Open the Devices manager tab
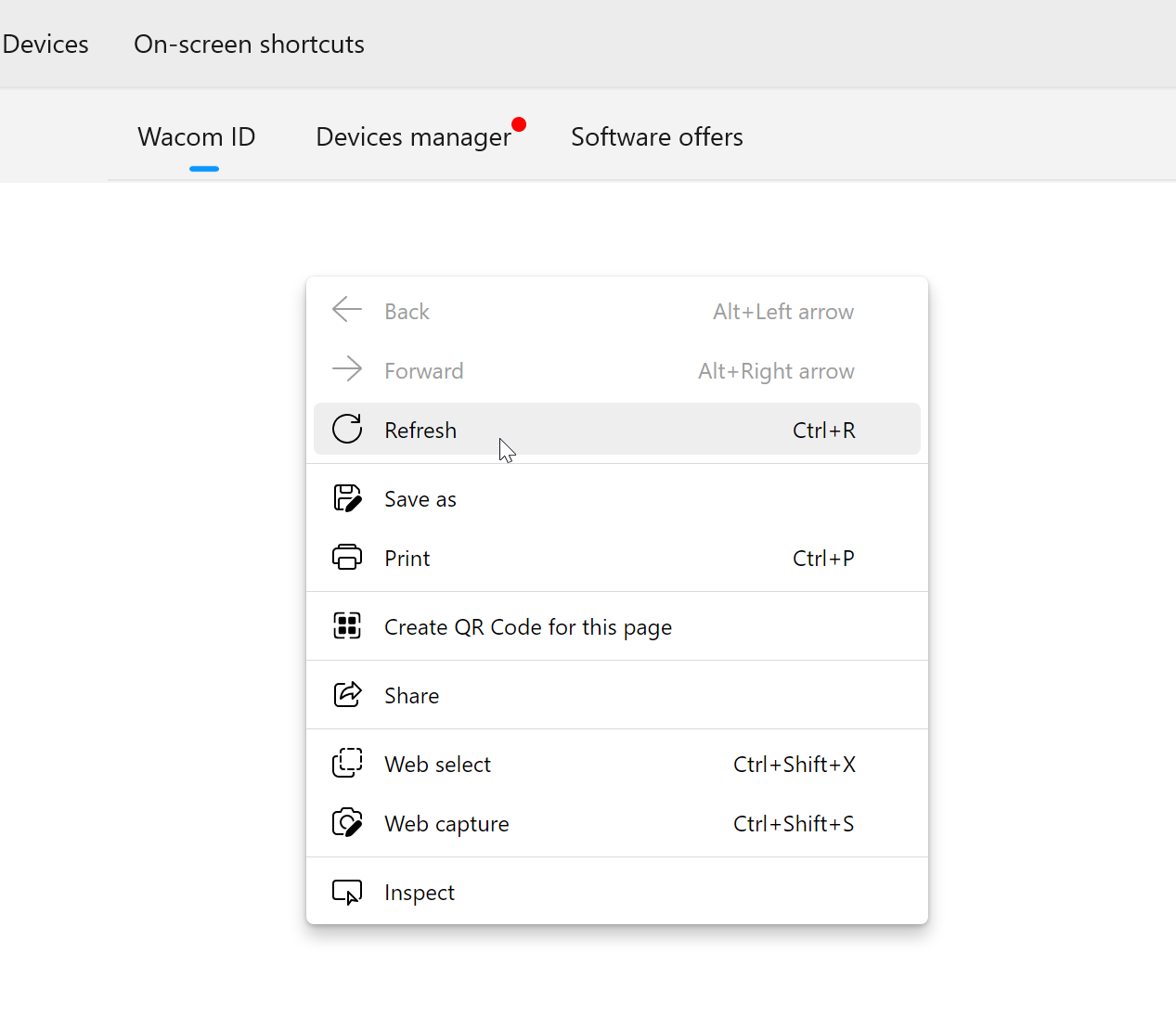 (x=413, y=137)
